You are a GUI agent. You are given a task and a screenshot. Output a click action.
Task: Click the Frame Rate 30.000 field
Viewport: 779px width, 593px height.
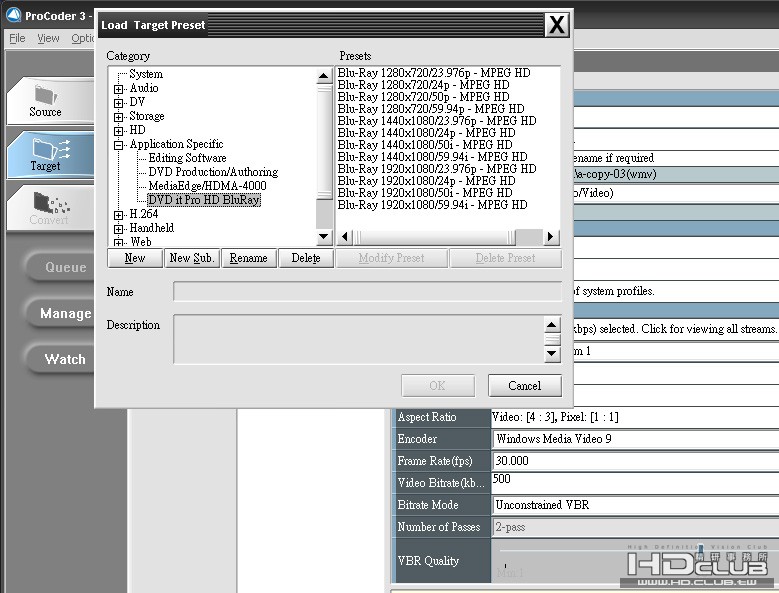pyautogui.click(x=635, y=461)
